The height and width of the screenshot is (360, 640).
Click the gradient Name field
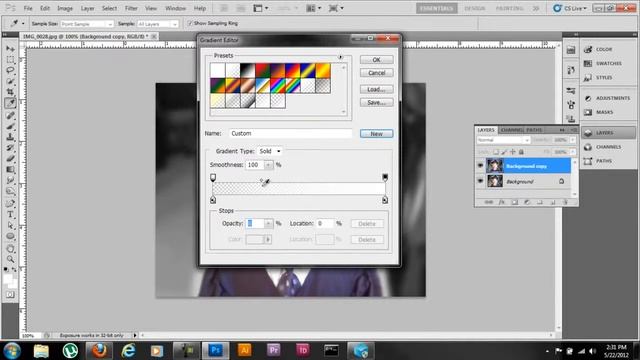point(290,133)
